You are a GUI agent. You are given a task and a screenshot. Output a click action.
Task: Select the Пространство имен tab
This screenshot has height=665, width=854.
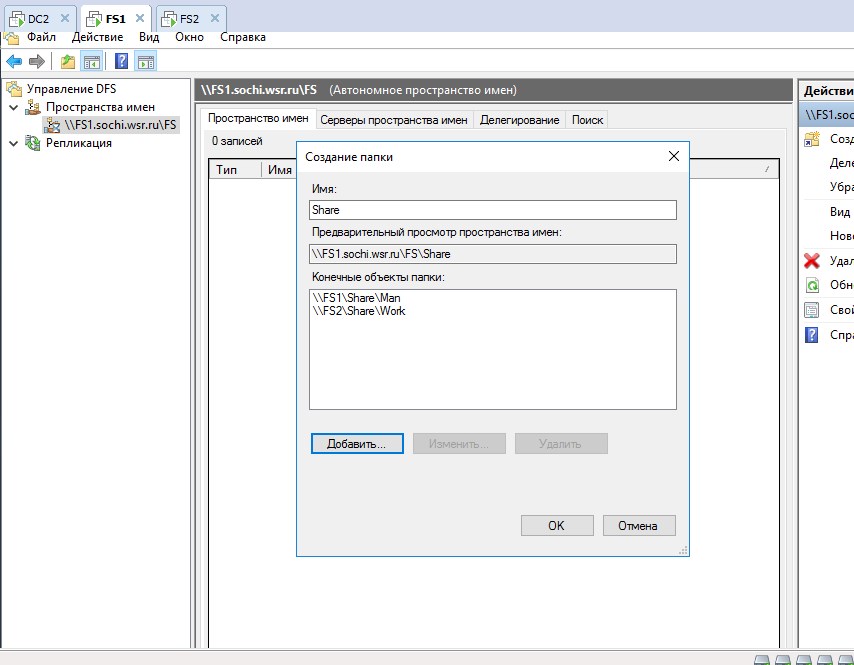[258, 118]
